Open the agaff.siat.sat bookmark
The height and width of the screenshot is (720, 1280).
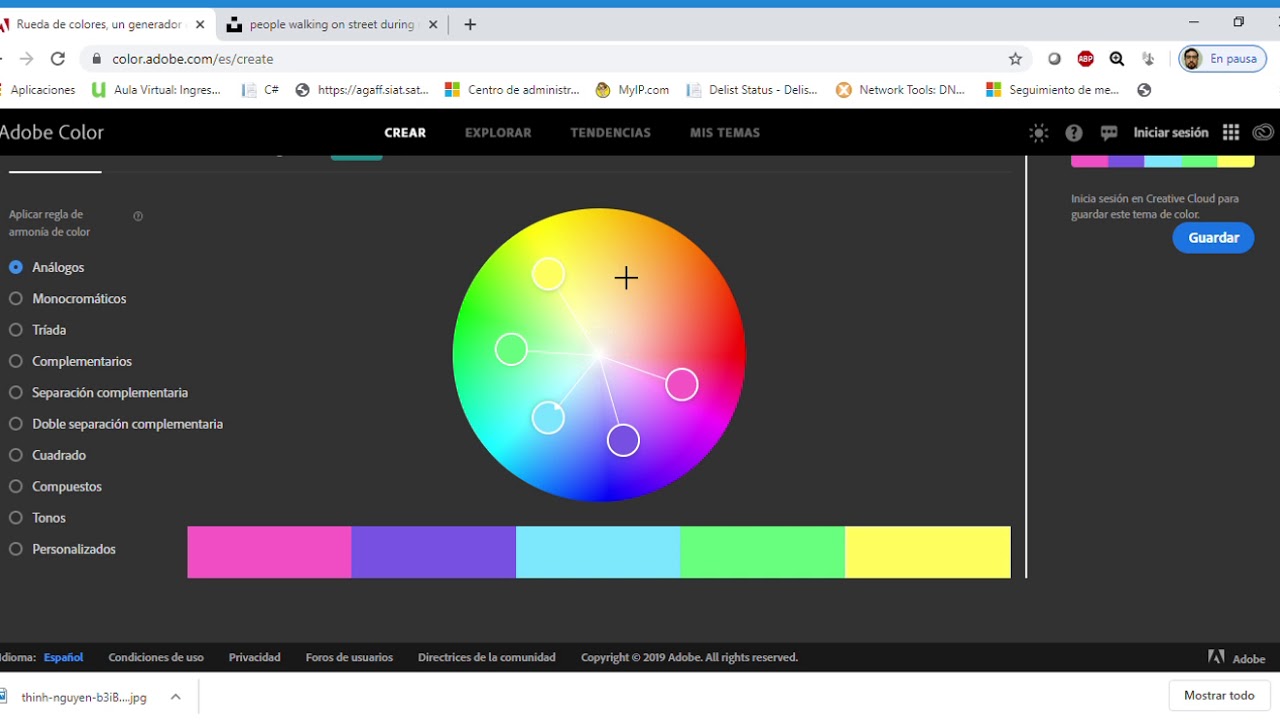[x=362, y=90]
